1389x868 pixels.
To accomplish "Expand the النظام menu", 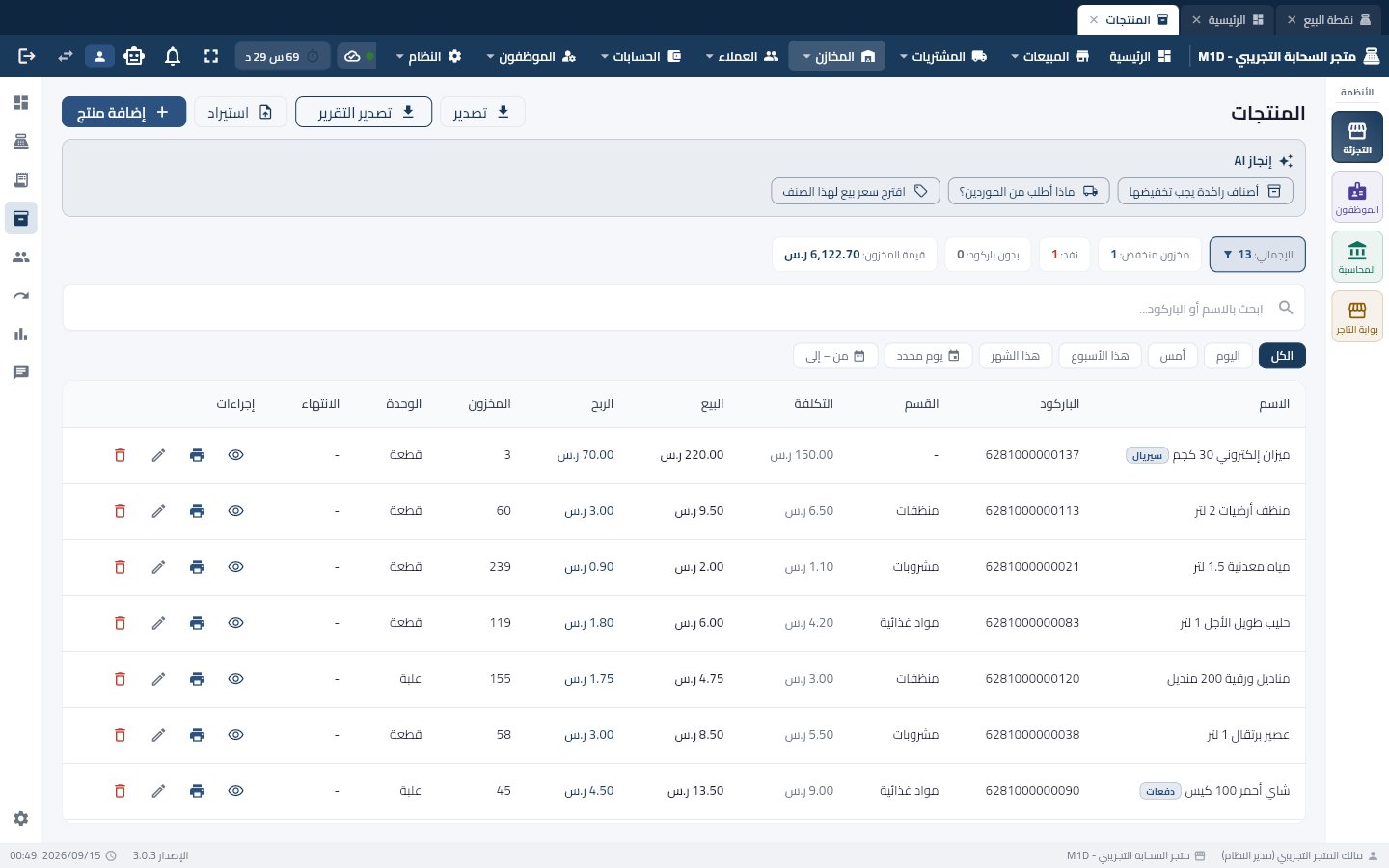I will 429,57.
